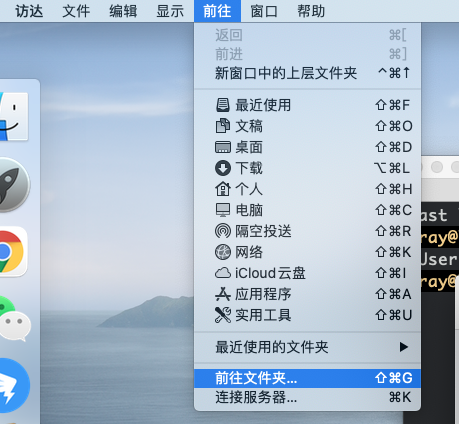This screenshot has height=424, width=459.
Task: Click the 实用工具 wrench icon
Action: tap(223, 315)
